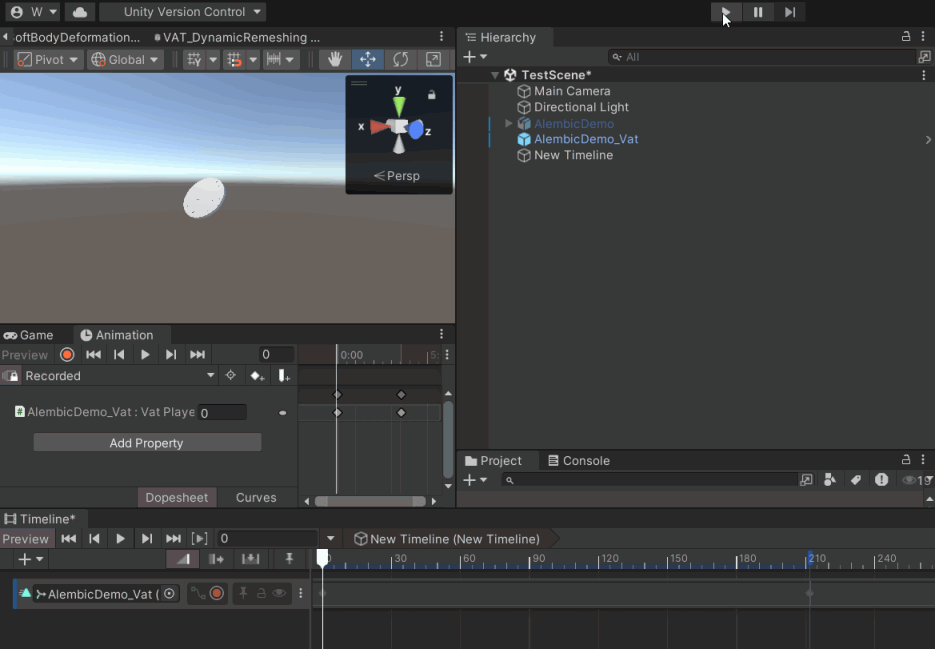Switch to the Animation tab
This screenshot has height=649, width=935.
pos(117,335)
